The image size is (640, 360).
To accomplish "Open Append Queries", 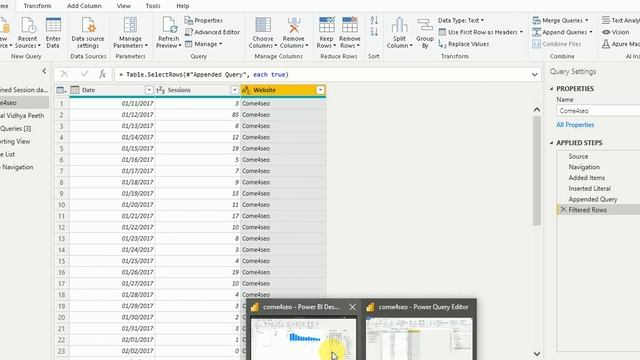I will [x=562, y=32].
